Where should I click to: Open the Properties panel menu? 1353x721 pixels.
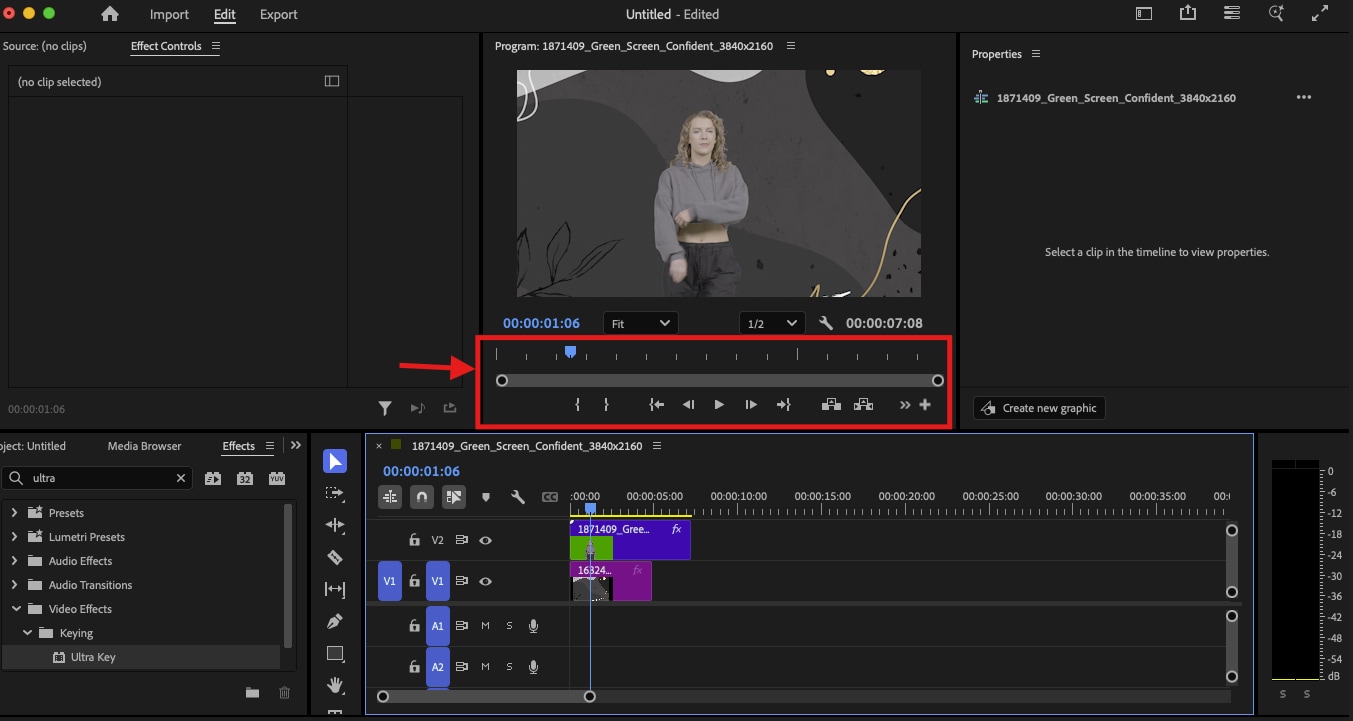[1036, 54]
